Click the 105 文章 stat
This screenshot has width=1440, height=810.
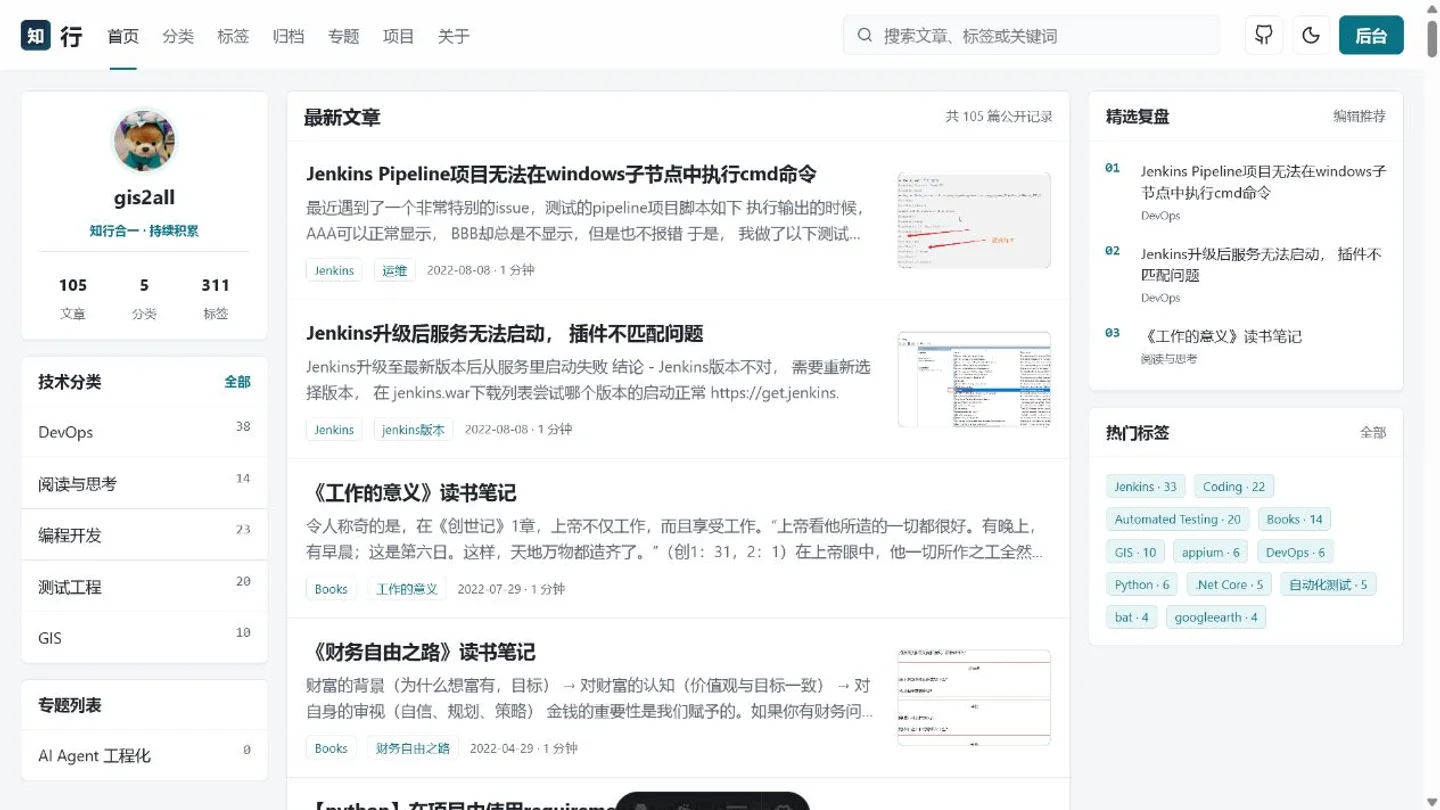coord(73,298)
